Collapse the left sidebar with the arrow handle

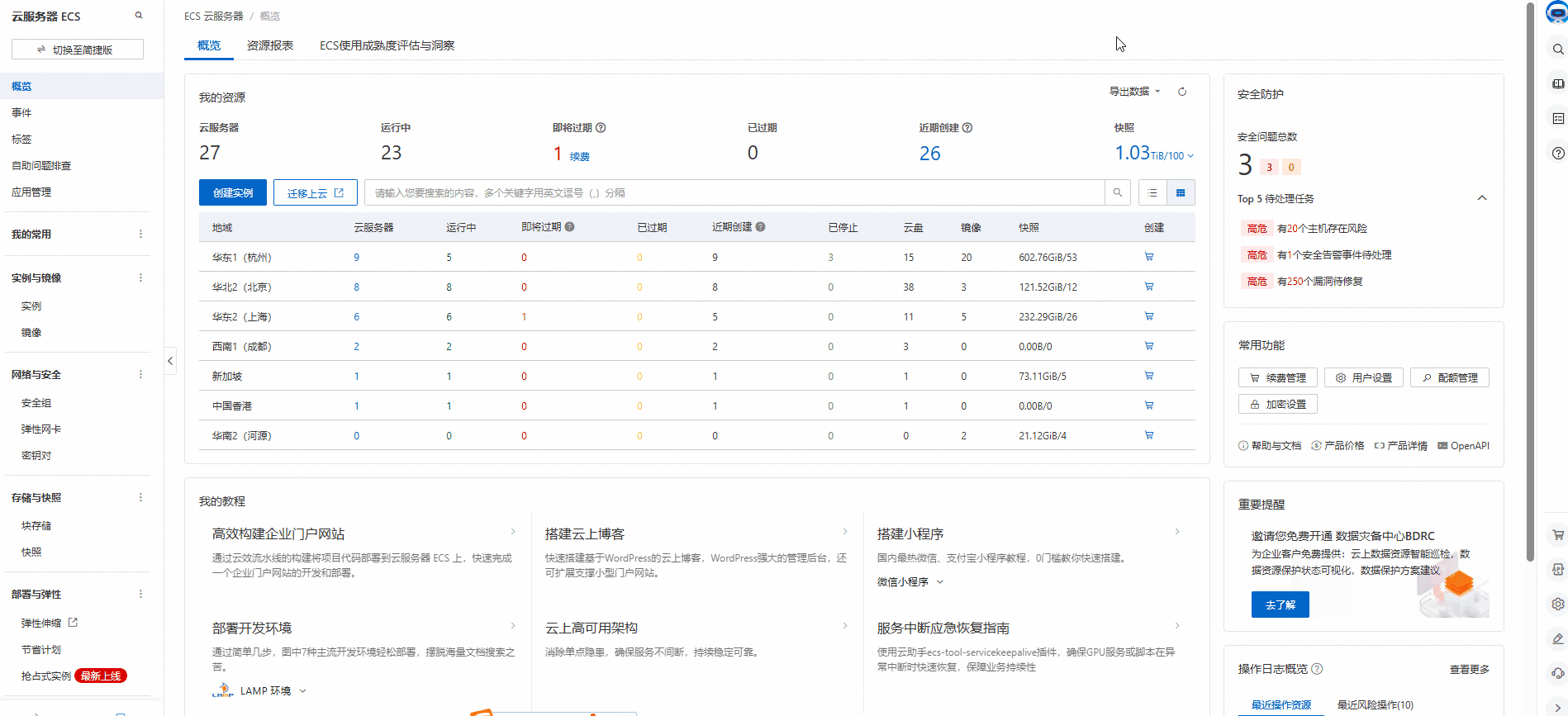(x=170, y=361)
